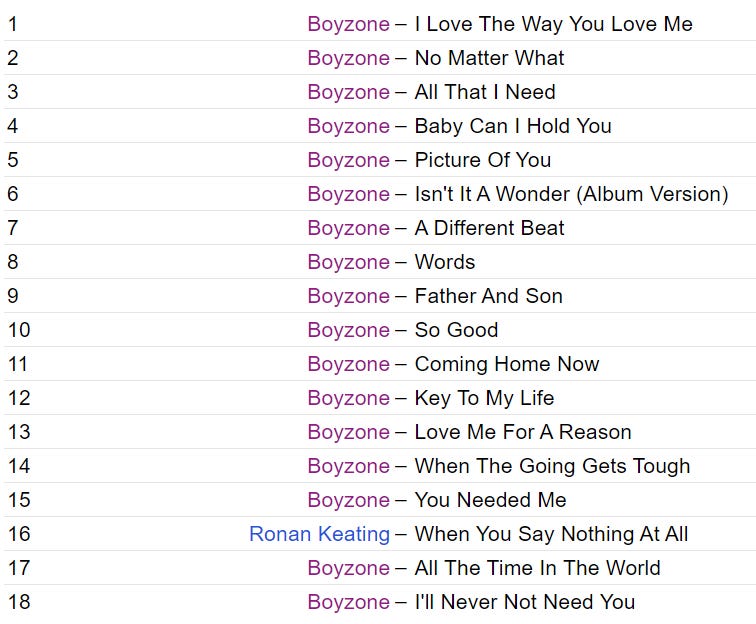Screen dimensions: 756x624
Task: Open Boyzone link on track 18
Action: 348,602
